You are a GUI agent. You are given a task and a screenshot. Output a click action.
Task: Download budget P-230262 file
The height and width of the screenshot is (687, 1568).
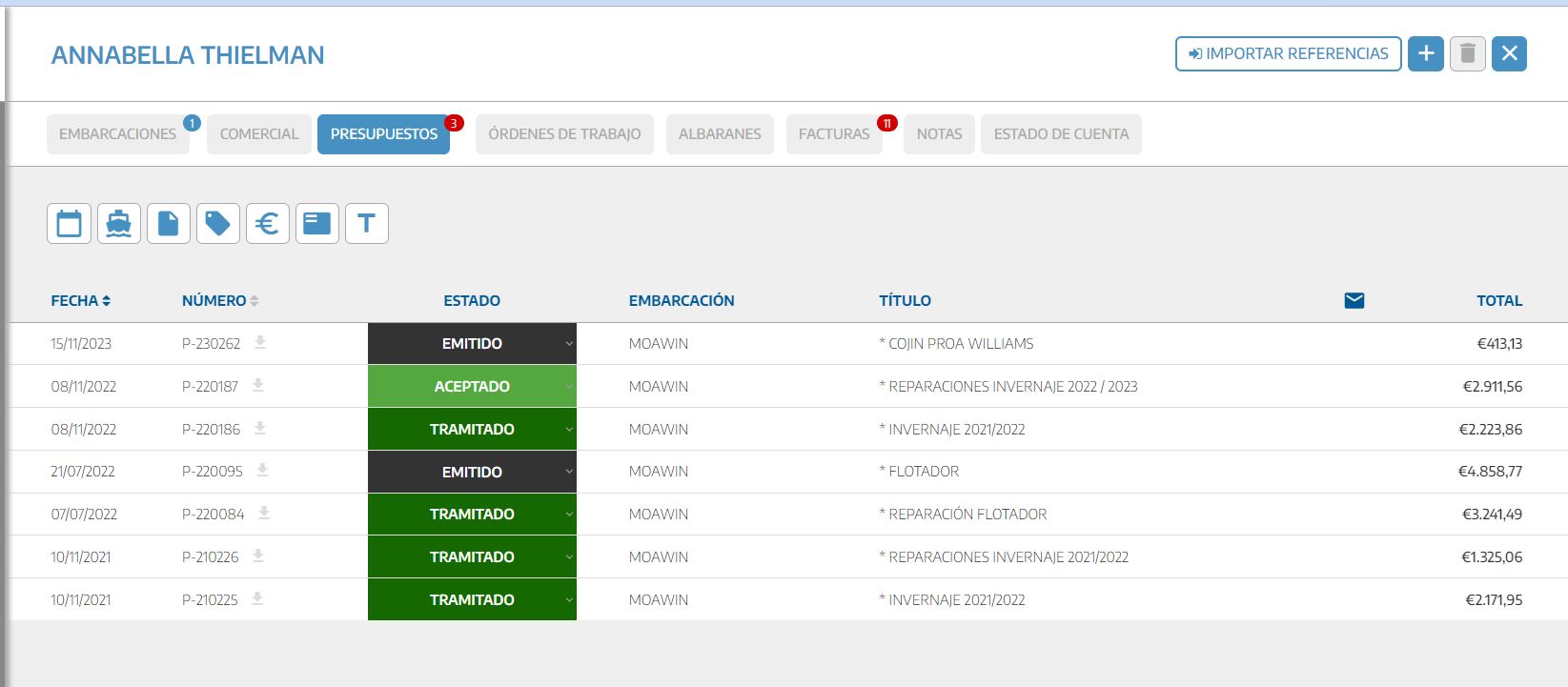coord(260,343)
